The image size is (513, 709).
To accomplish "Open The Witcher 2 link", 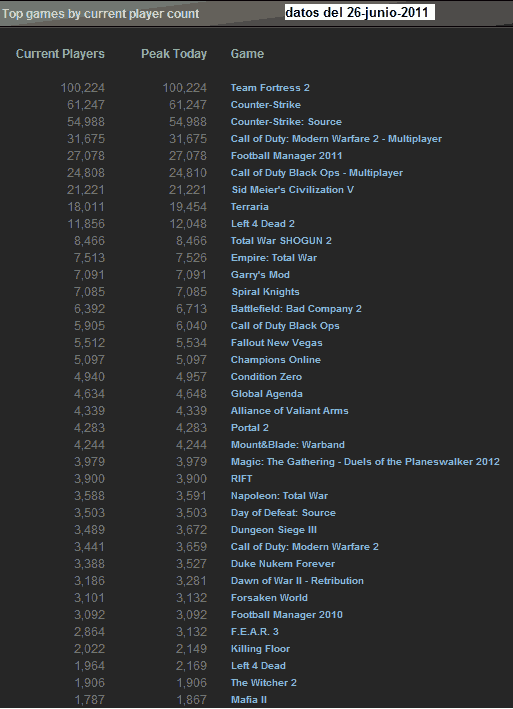I will [264, 683].
